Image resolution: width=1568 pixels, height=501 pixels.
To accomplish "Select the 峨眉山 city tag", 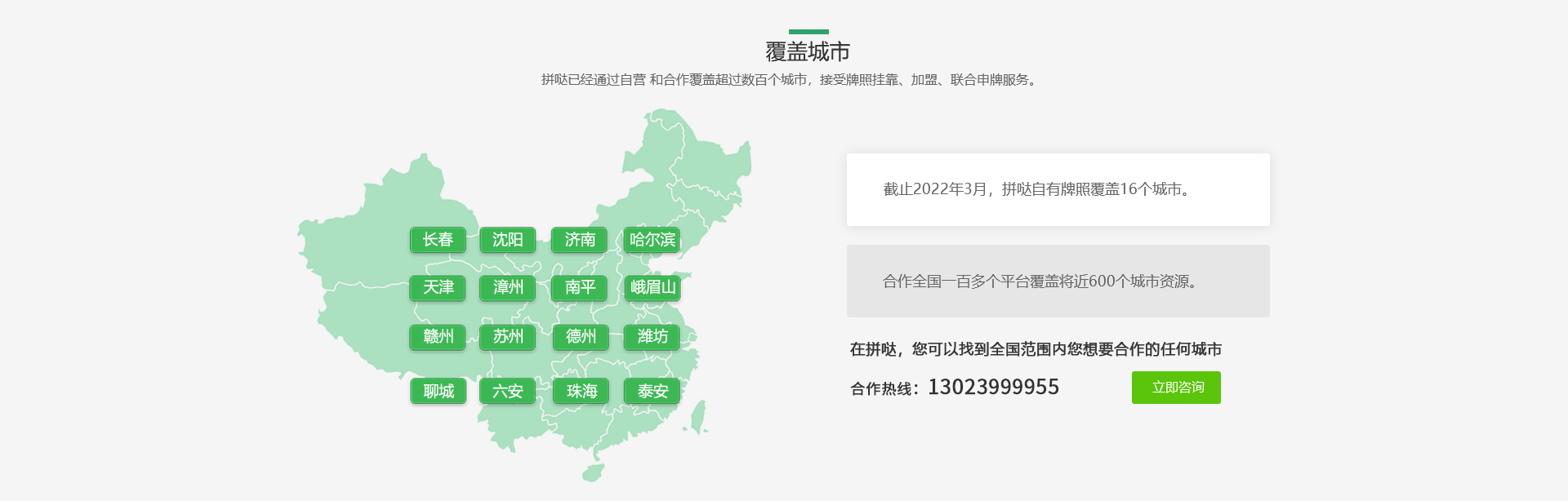I will [x=653, y=288].
